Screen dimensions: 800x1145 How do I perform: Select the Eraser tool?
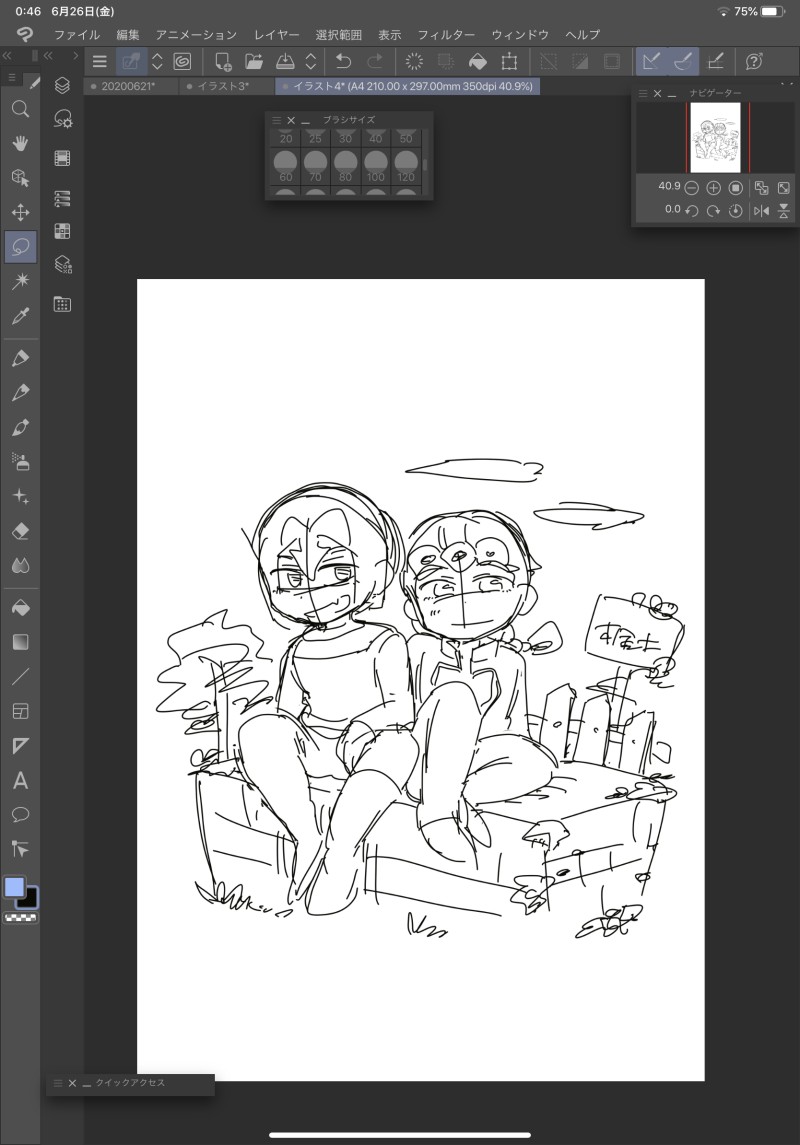pos(20,531)
